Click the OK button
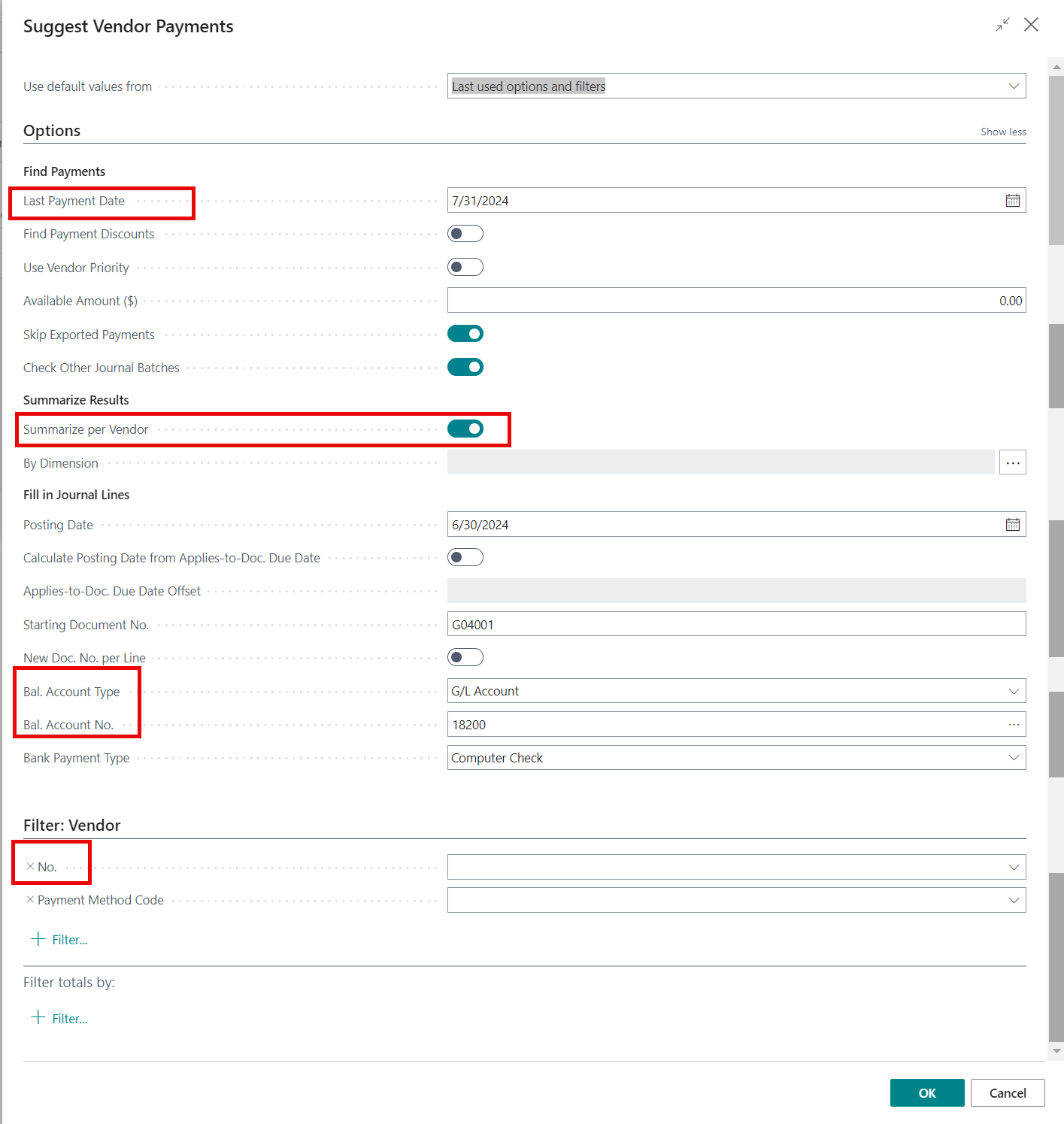 click(926, 1092)
